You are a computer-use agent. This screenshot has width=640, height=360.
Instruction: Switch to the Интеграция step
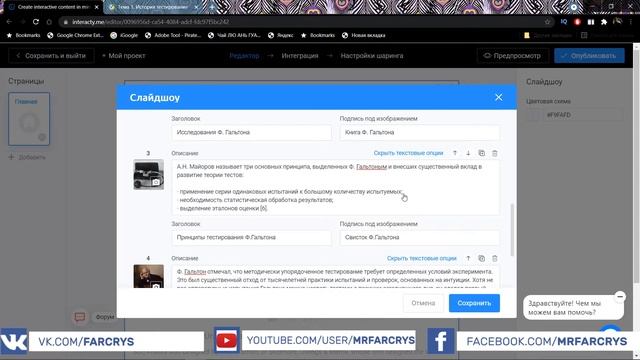coord(300,56)
